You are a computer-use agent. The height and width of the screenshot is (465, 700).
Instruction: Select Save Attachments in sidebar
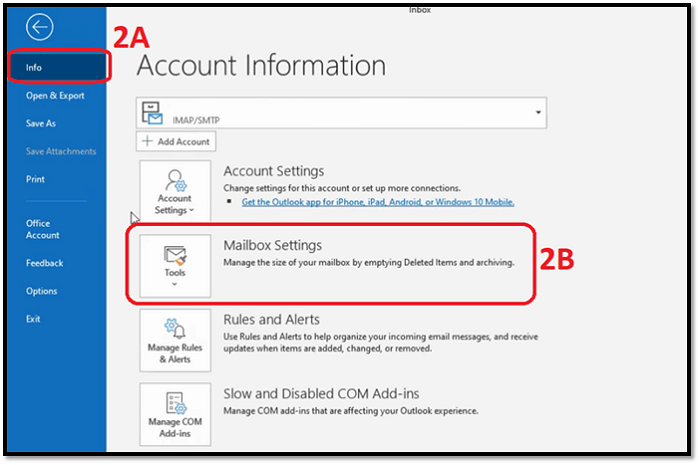click(x=61, y=151)
